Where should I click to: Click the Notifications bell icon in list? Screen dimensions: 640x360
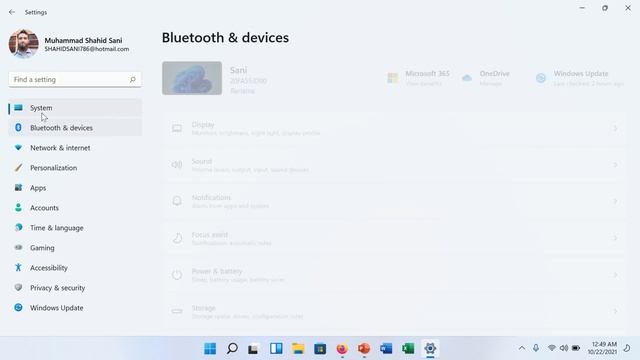point(177,201)
